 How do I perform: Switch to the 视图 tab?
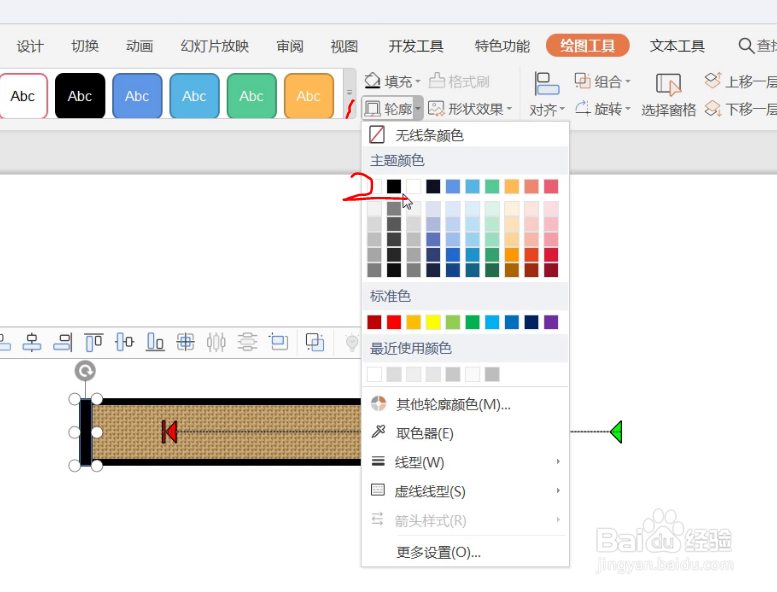tap(344, 46)
